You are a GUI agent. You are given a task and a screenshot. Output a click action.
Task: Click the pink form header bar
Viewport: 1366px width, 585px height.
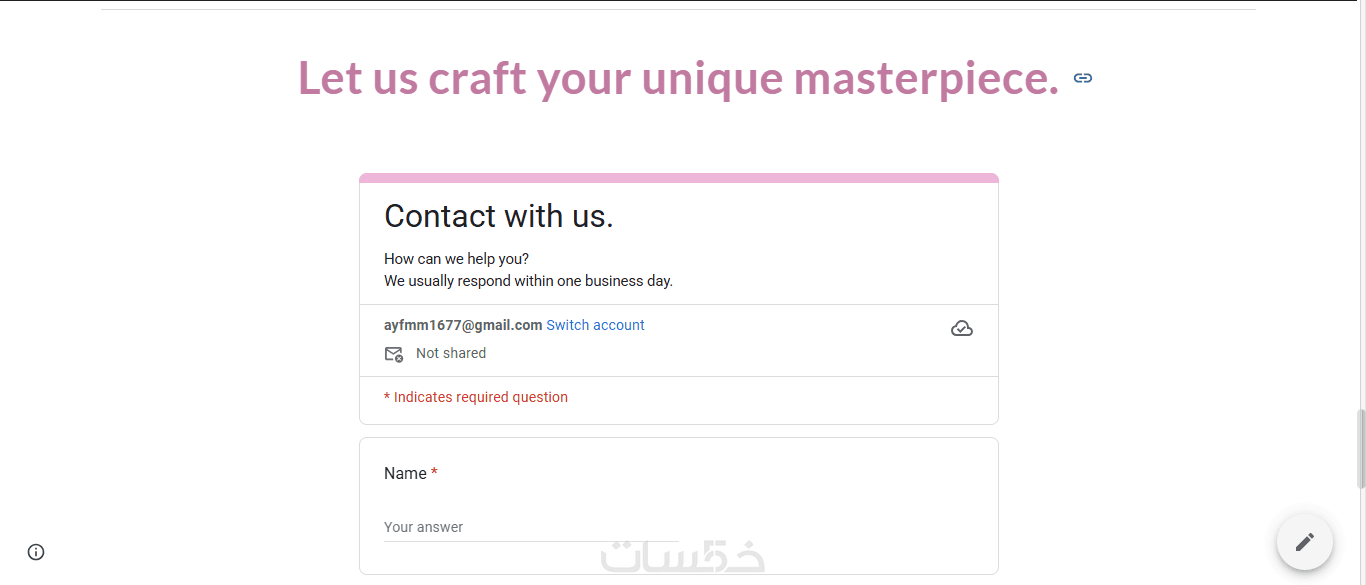click(679, 178)
